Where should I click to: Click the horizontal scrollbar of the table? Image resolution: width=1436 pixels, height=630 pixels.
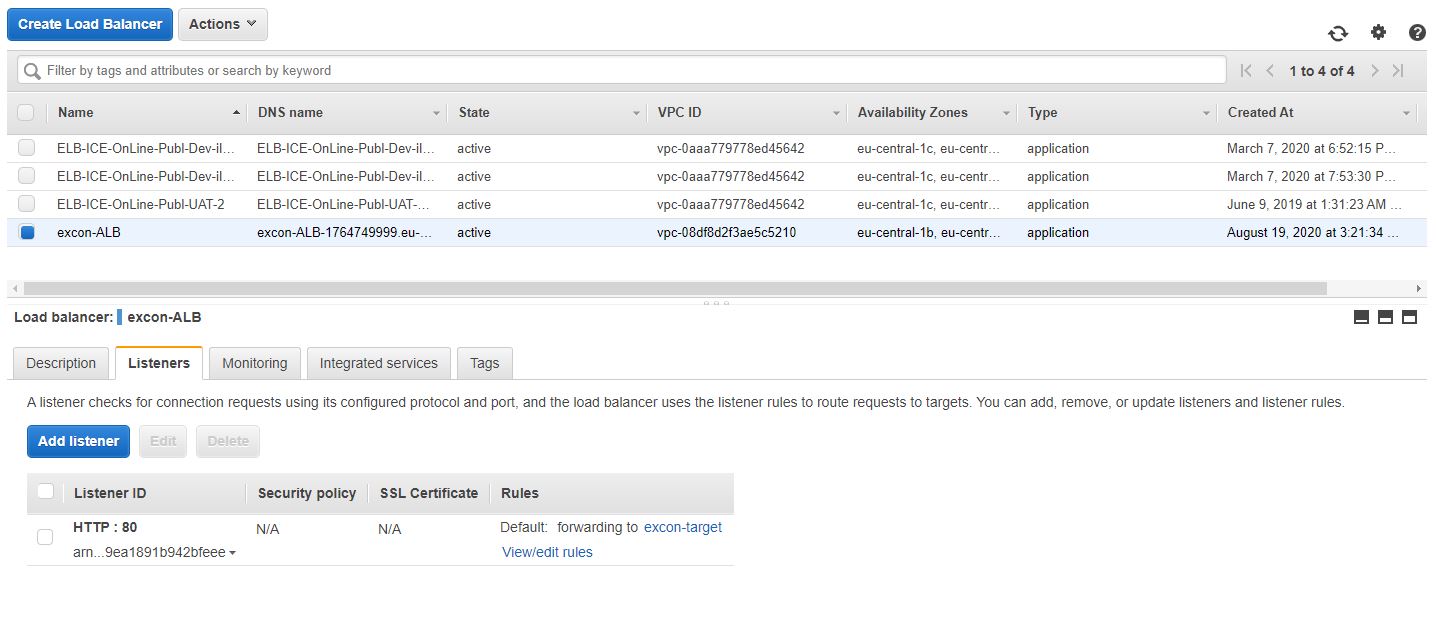coord(670,288)
